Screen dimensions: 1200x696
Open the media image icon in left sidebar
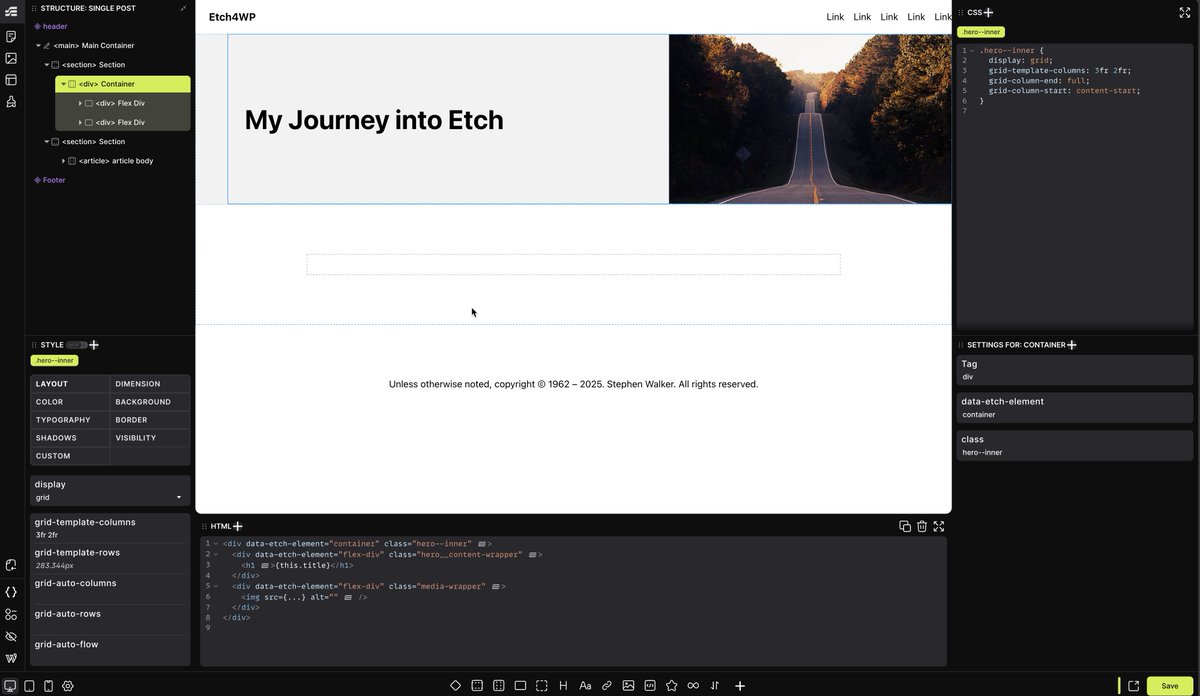(x=11, y=59)
